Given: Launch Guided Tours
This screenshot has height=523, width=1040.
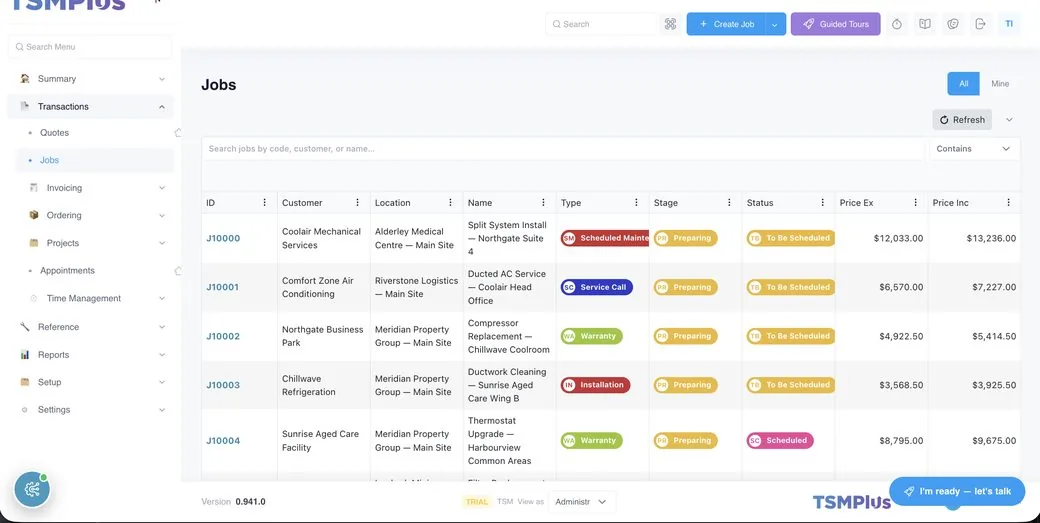Looking at the screenshot, I should pos(835,24).
